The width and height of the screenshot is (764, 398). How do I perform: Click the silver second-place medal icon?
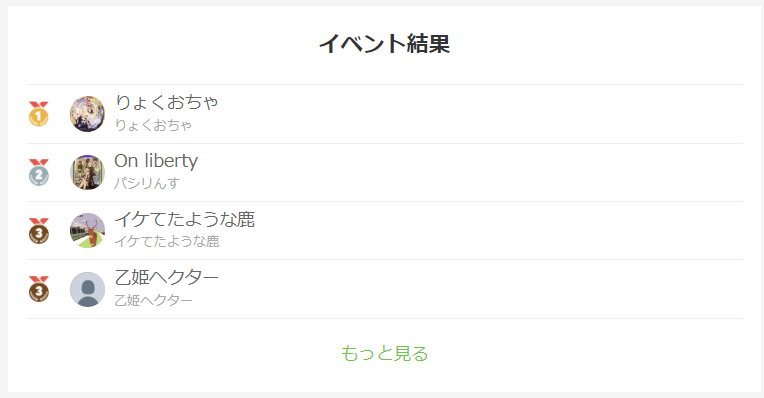pyautogui.click(x=38, y=172)
